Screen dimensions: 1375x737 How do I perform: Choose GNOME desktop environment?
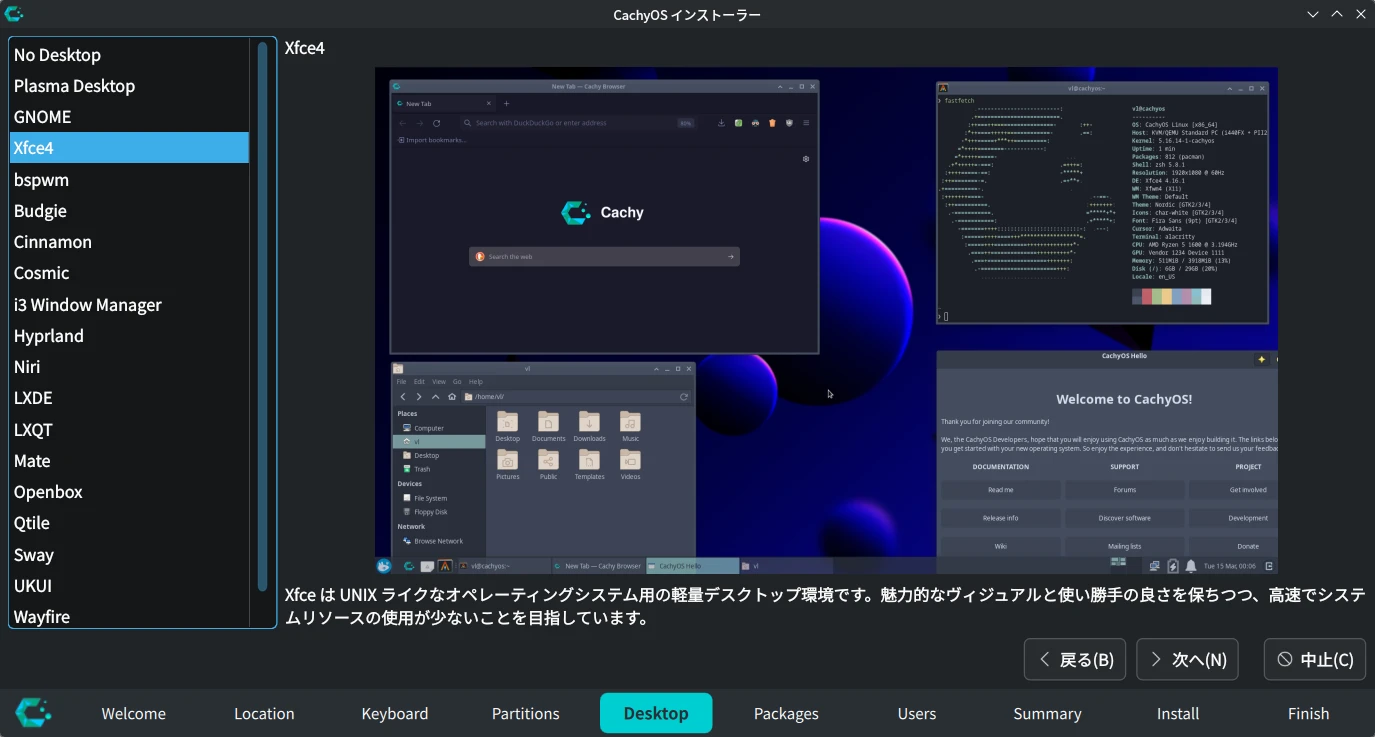pyautogui.click(x=43, y=117)
